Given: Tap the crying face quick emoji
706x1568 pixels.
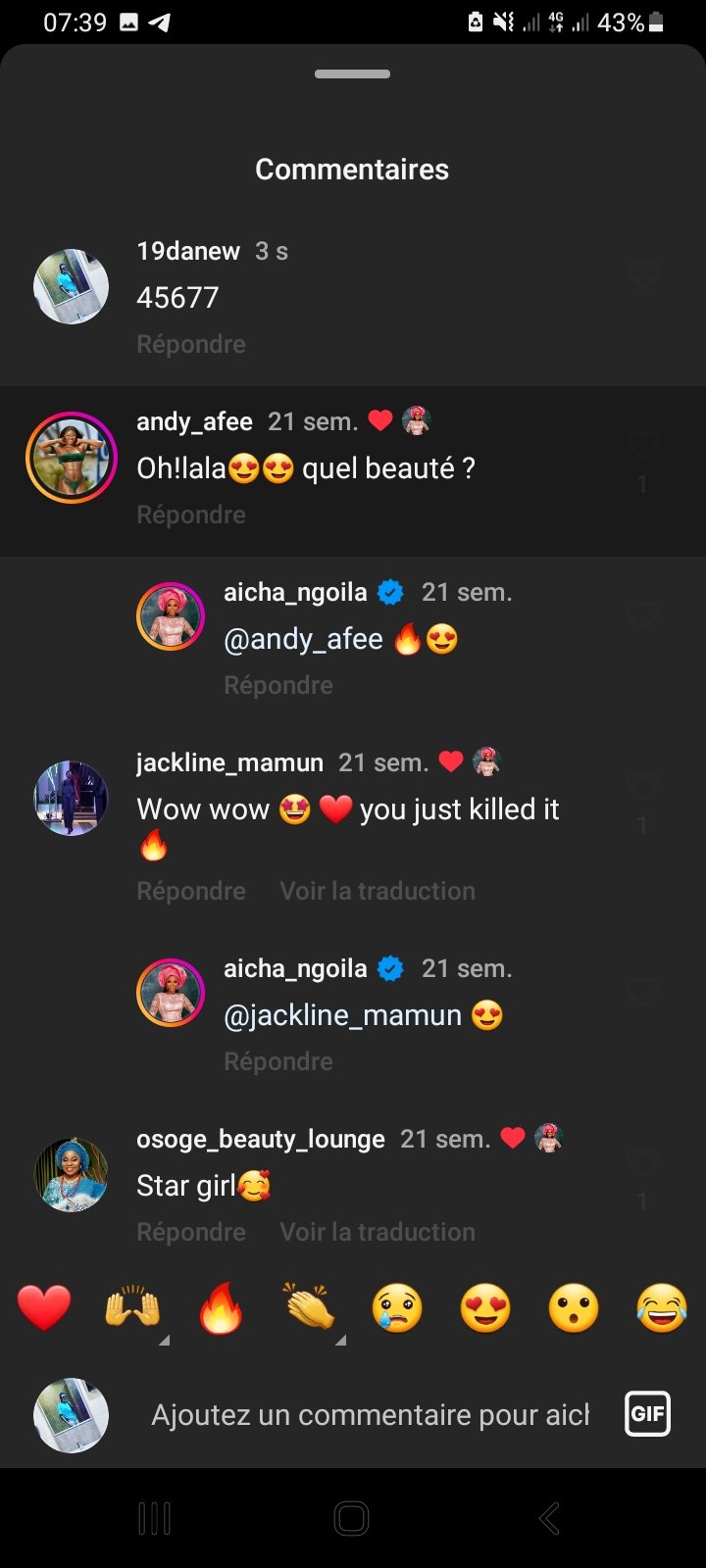Looking at the screenshot, I should tap(397, 1308).
